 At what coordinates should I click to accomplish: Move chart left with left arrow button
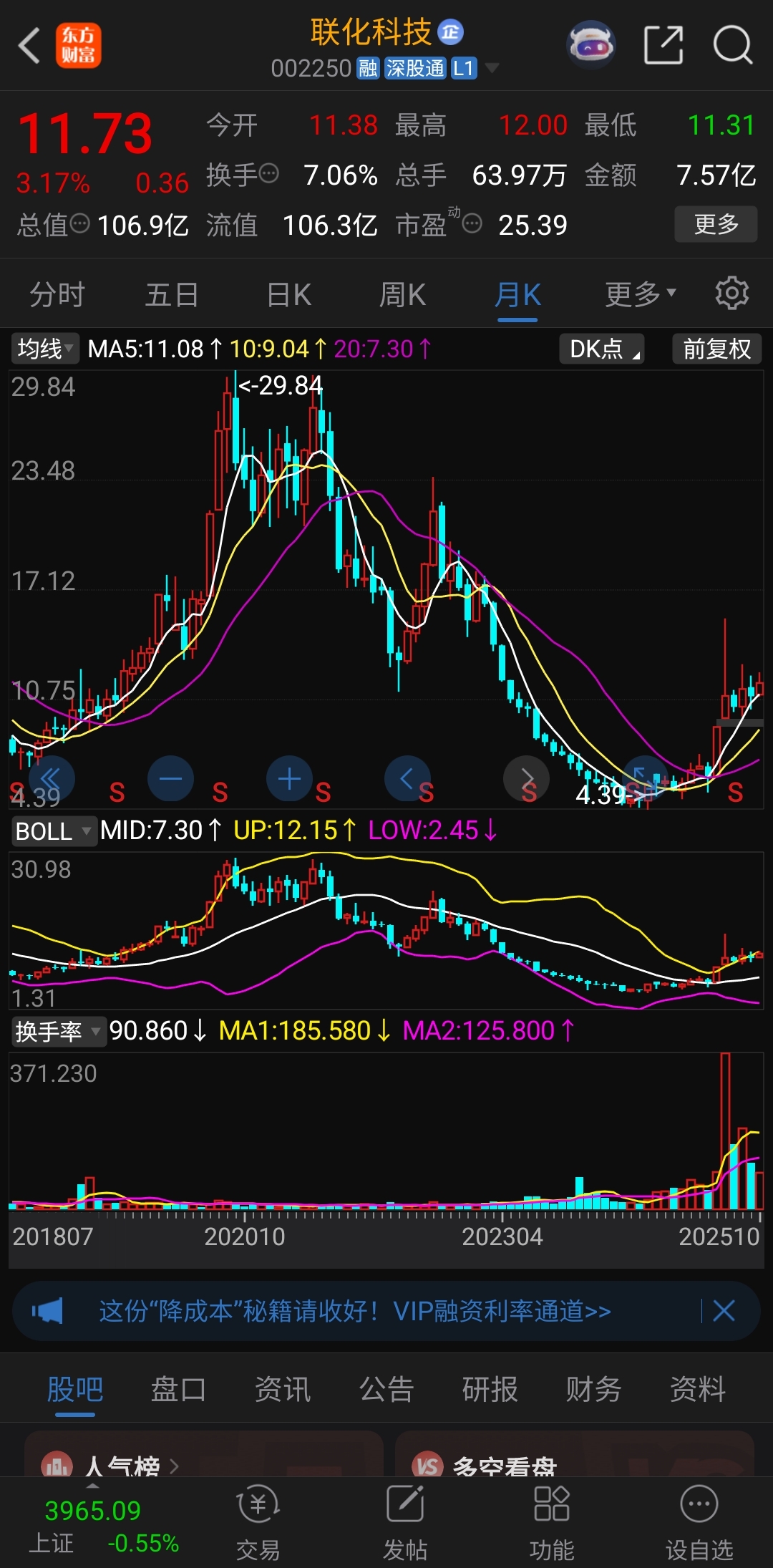pos(407,778)
